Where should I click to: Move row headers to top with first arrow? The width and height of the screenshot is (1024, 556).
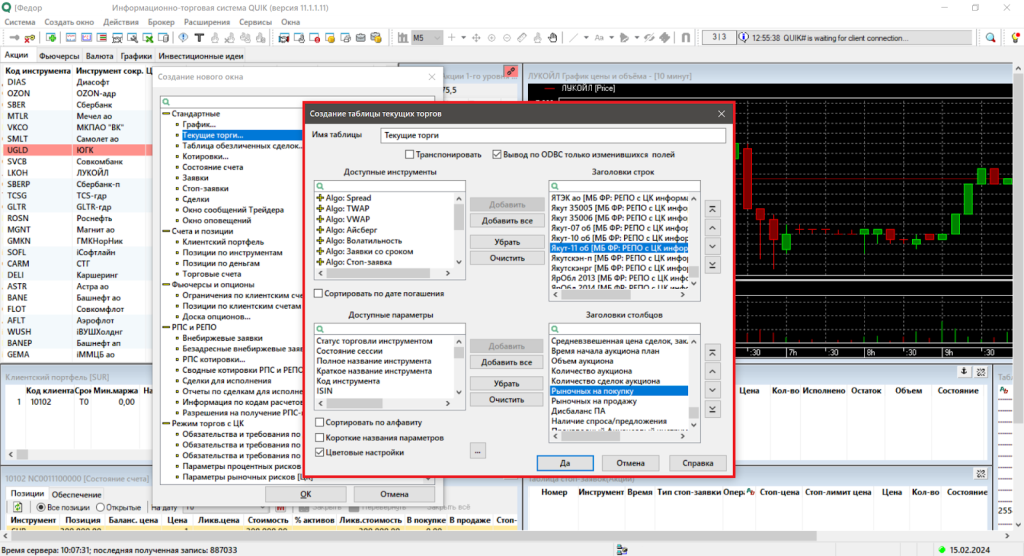(x=712, y=209)
